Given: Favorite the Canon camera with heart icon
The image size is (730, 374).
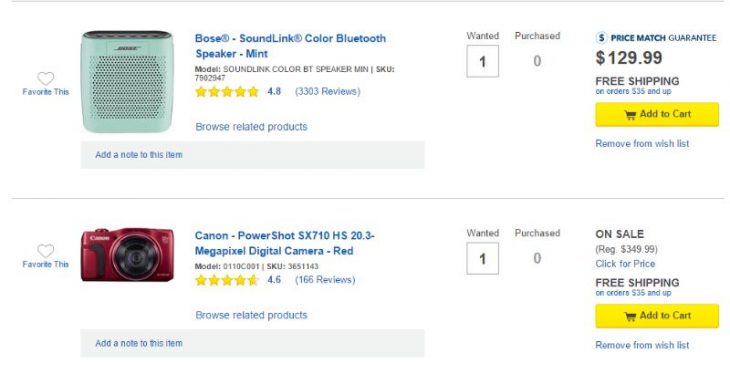Looking at the screenshot, I should (x=46, y=251).
